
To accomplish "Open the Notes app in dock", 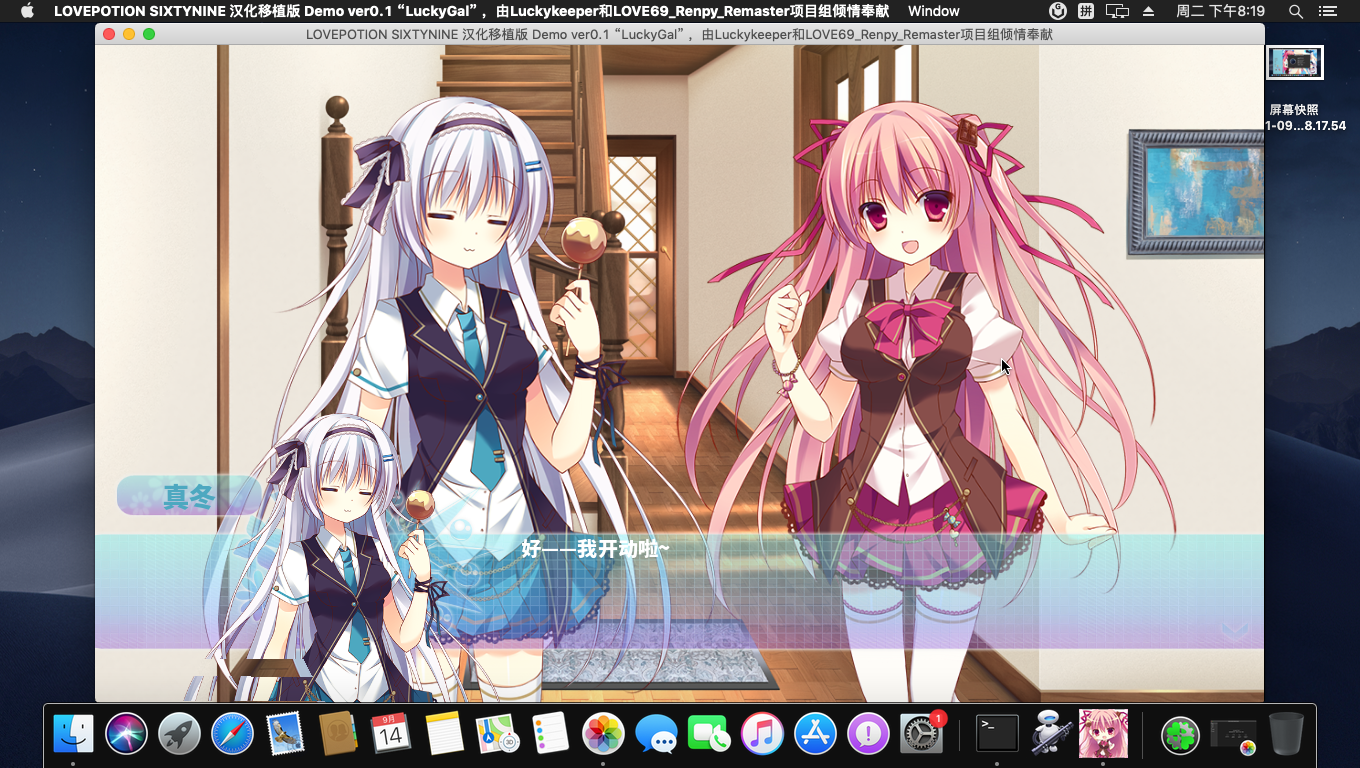I will 444,734.
